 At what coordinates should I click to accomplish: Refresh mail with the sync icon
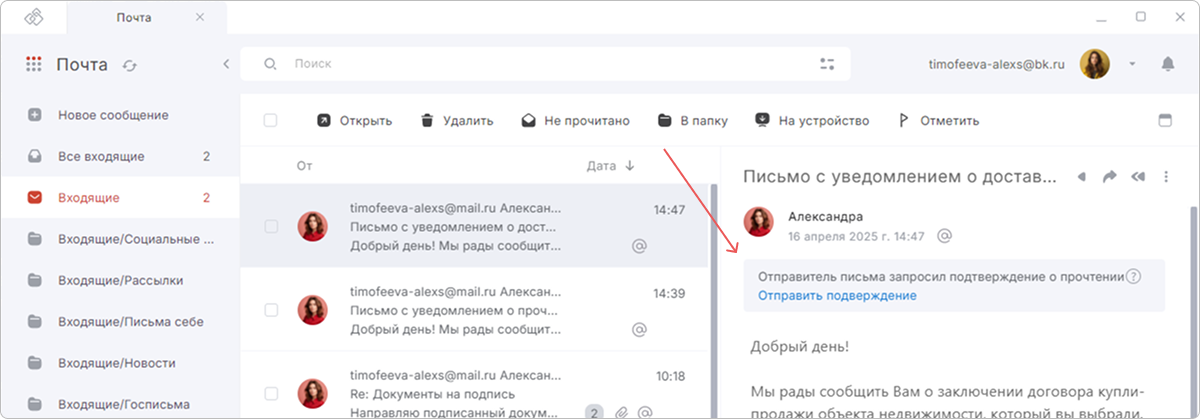pos(129,65)
